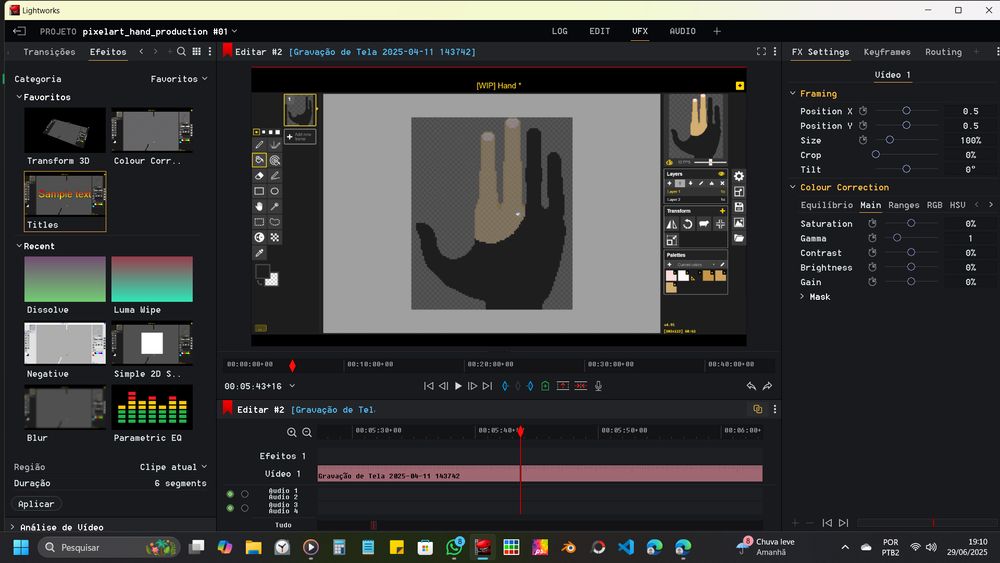Click the redo arrow icon
The width and height of the screenshot is (1000, 563).
point(767,386)
